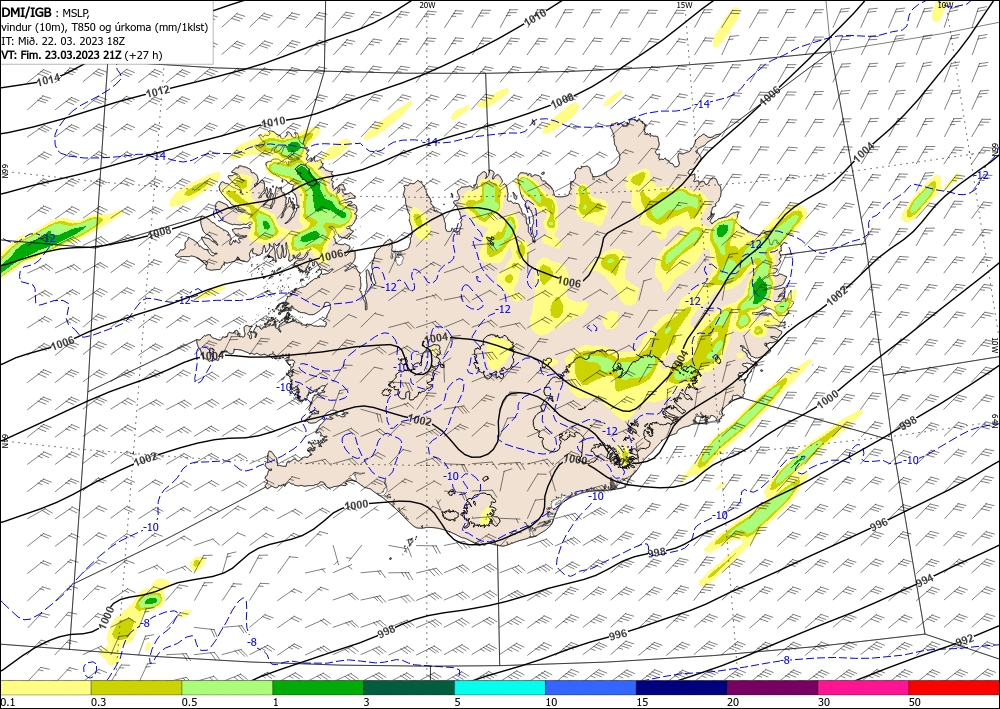
Task: Click the "15W" longitude label
Action: [684, 5]
